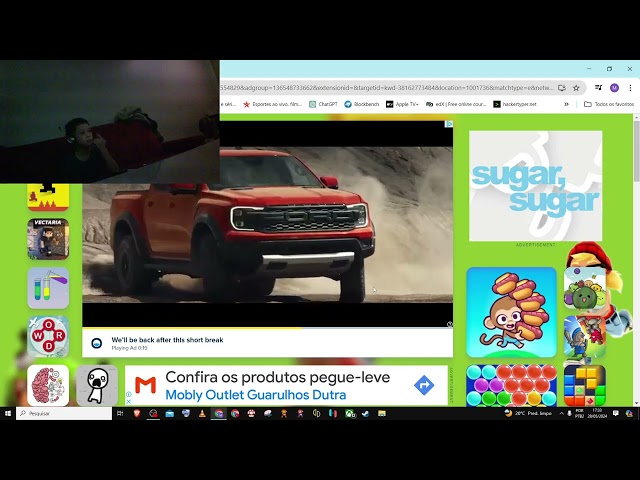Open the red and yellow pixel game thumbnail
Screen dimensions: 640x480
48,197
